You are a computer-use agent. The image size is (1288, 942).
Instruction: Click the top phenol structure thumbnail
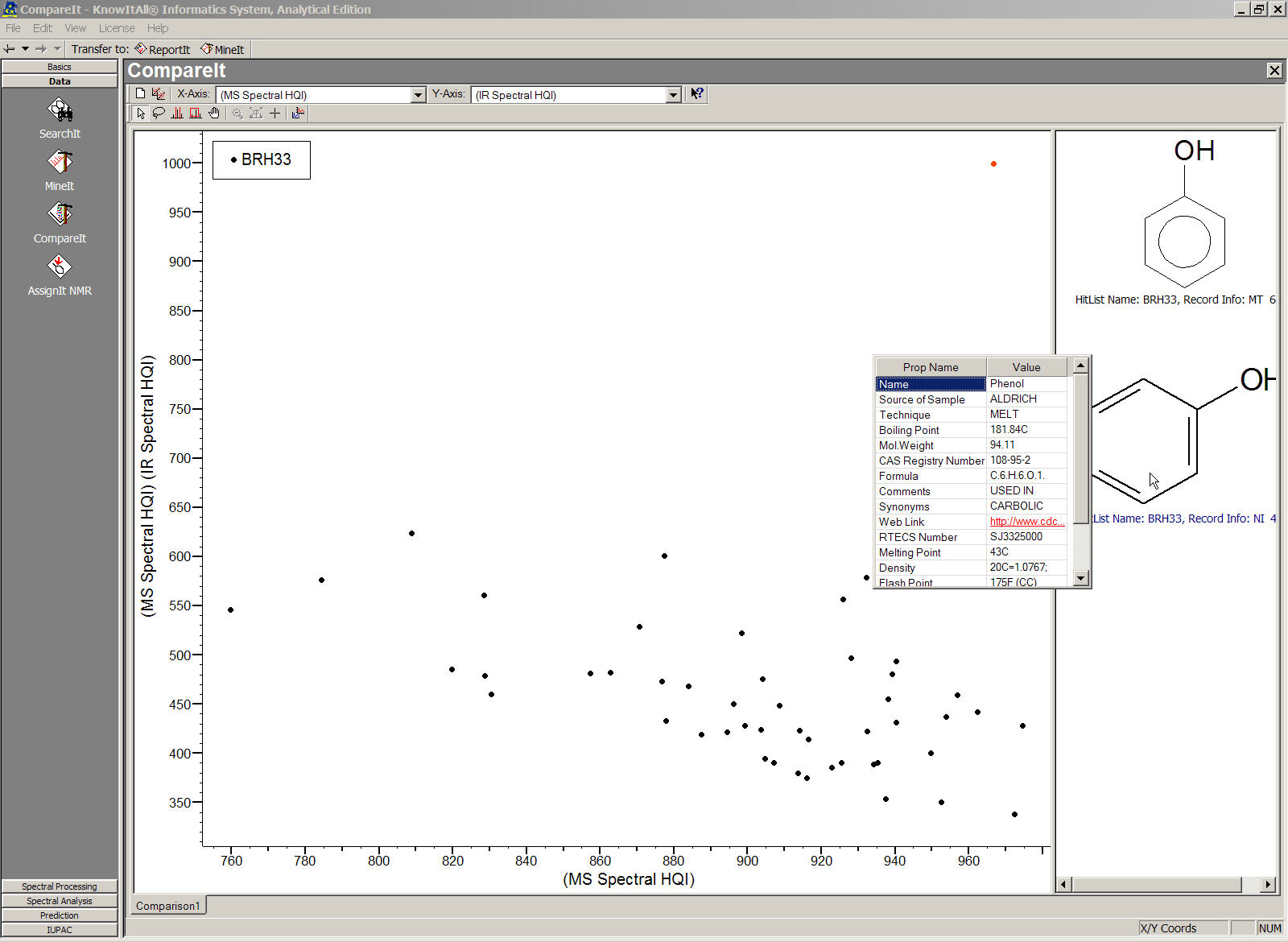pyautogui.click(x=1185, y=213)
